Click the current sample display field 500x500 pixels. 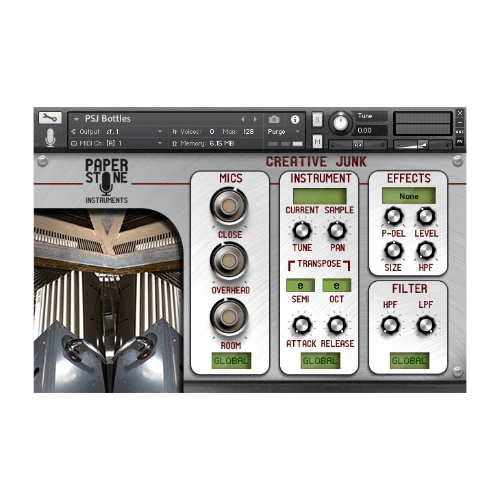coord(319,196)
